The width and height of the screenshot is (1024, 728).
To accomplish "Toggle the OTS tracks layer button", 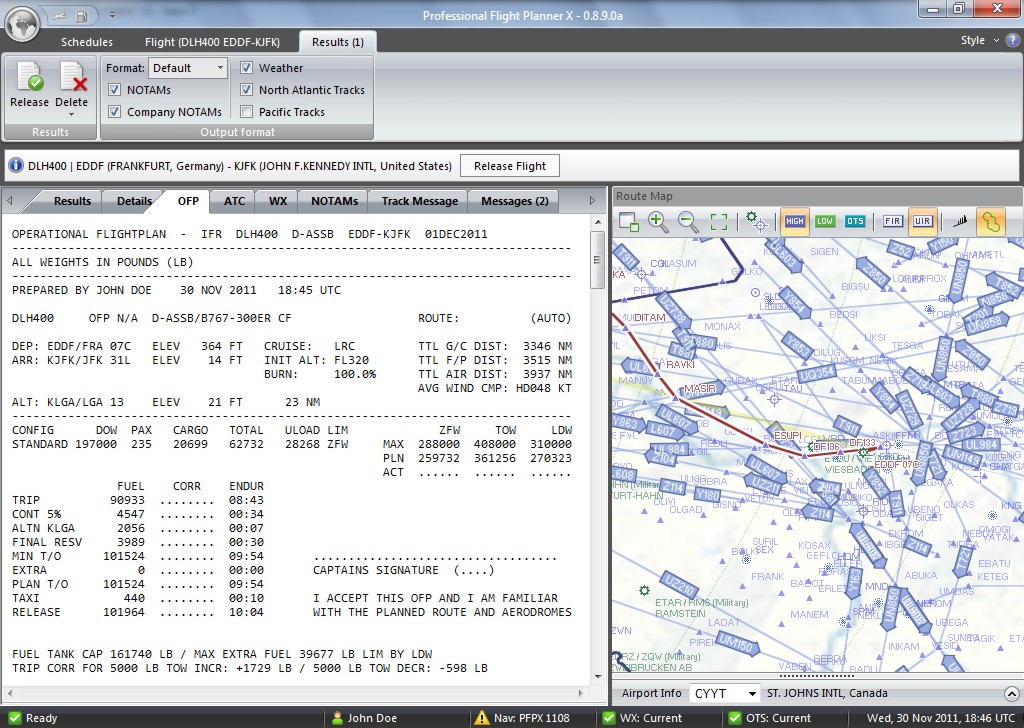I will point(855,221).
